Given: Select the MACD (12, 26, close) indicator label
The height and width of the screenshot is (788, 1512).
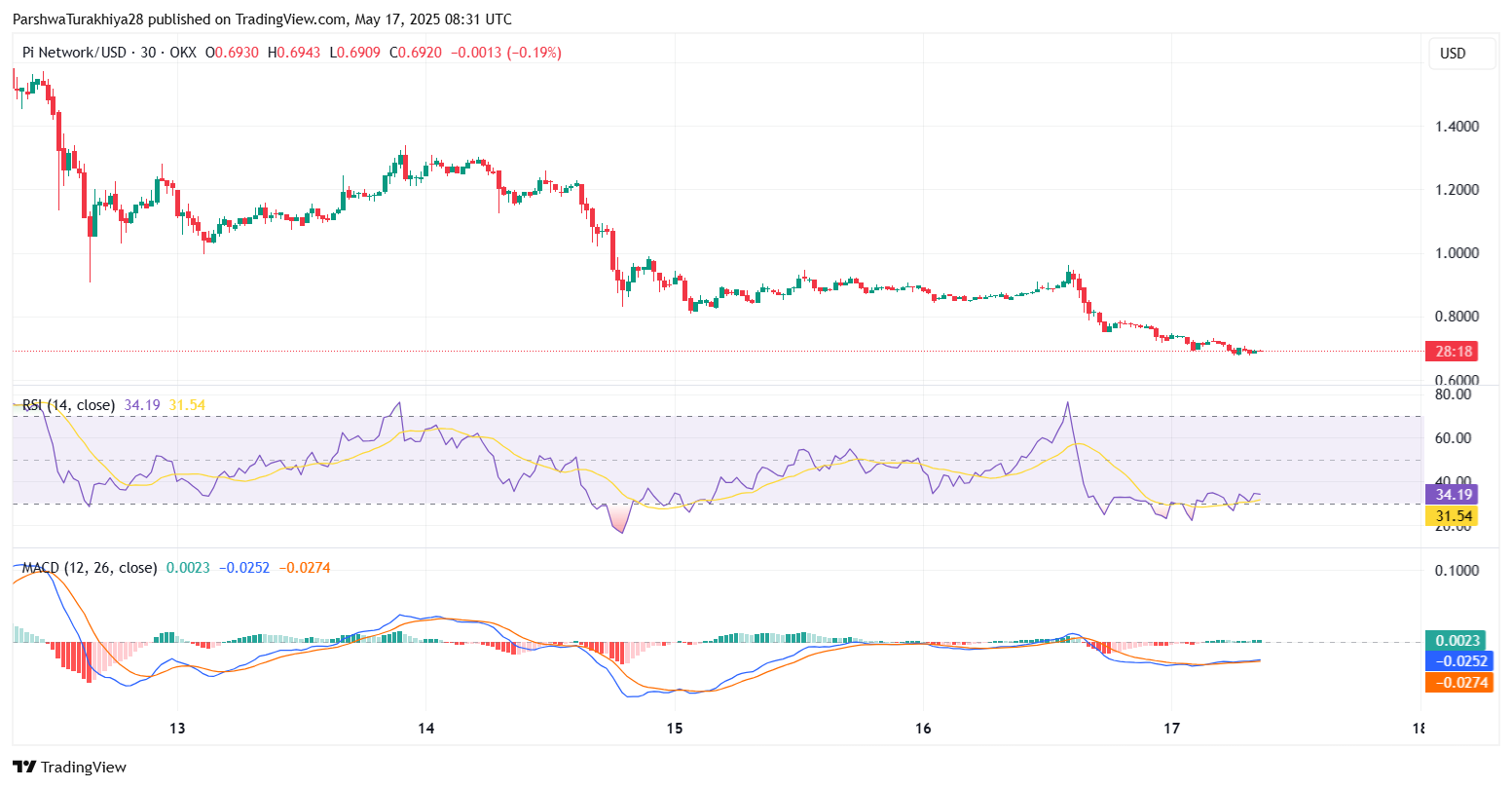Looking at the screenshot, I should [x=90, y=567].
